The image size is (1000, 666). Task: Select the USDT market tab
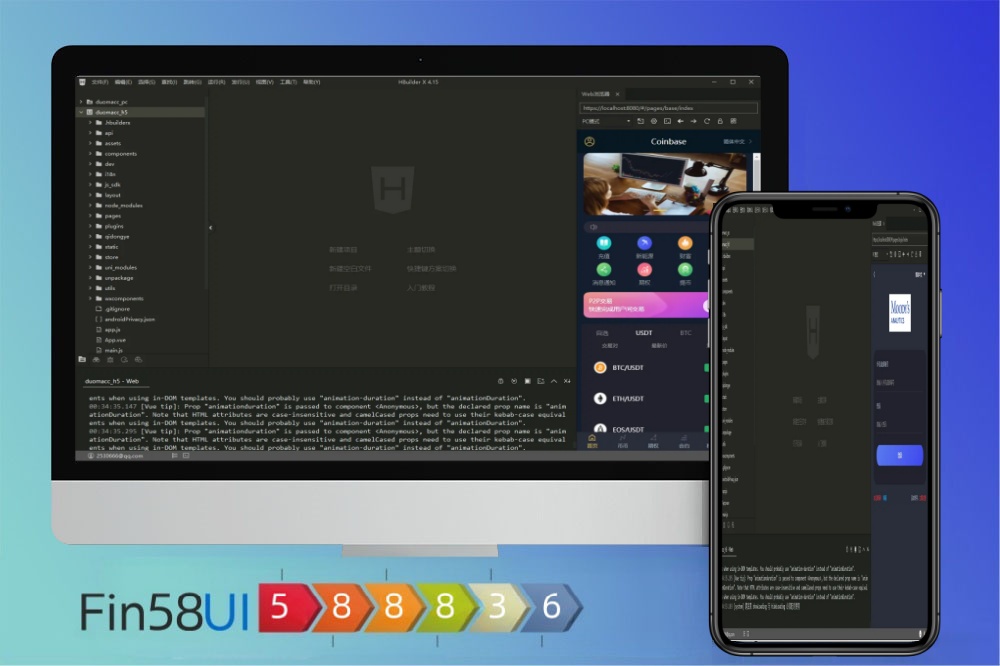tap(644, 333)
